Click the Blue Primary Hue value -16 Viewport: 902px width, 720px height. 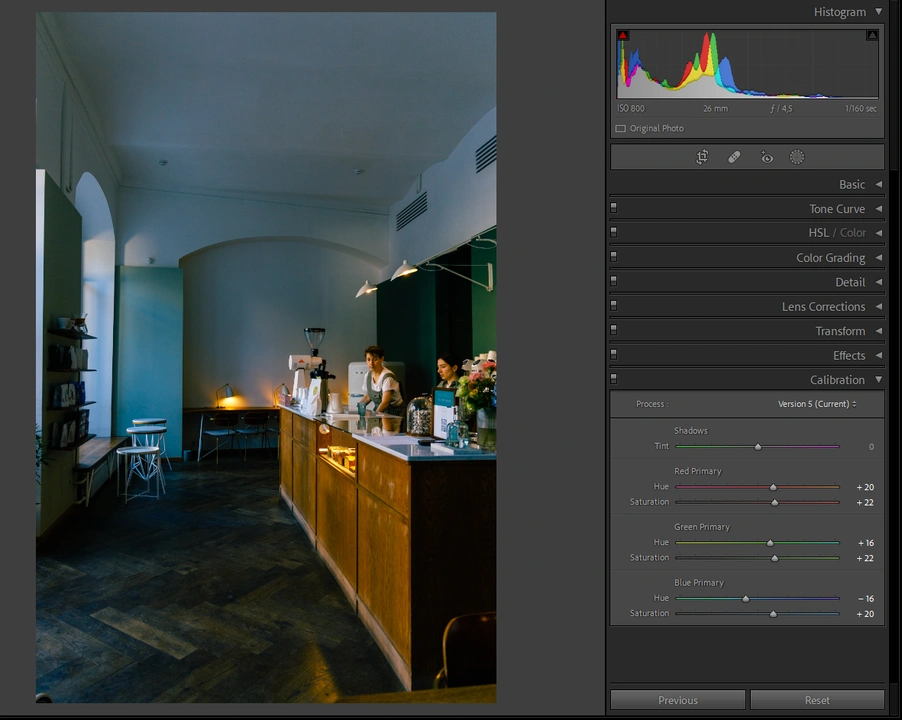(x=866, y=599)
